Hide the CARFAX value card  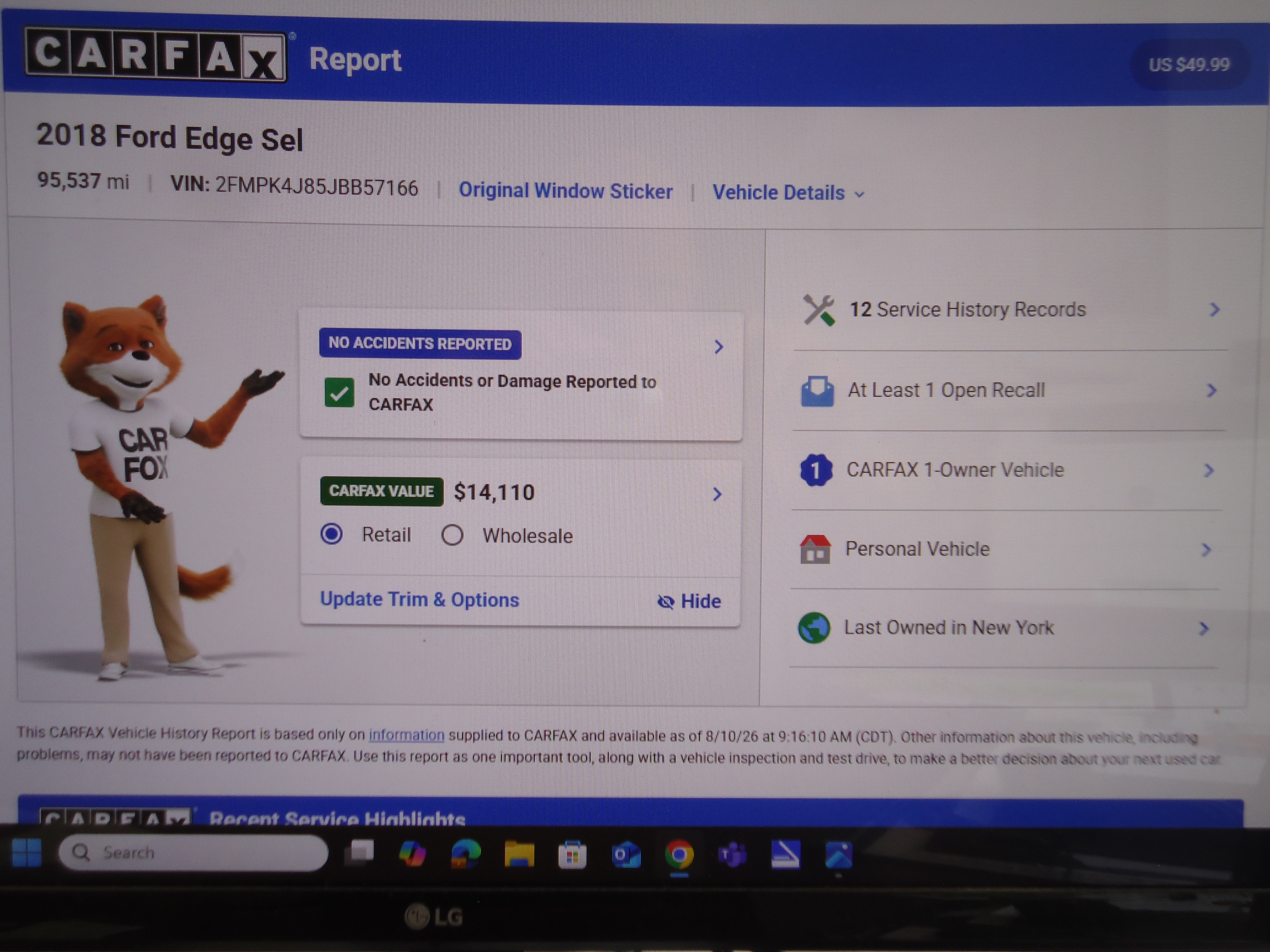pyautogui.click(x=689, y=601)
